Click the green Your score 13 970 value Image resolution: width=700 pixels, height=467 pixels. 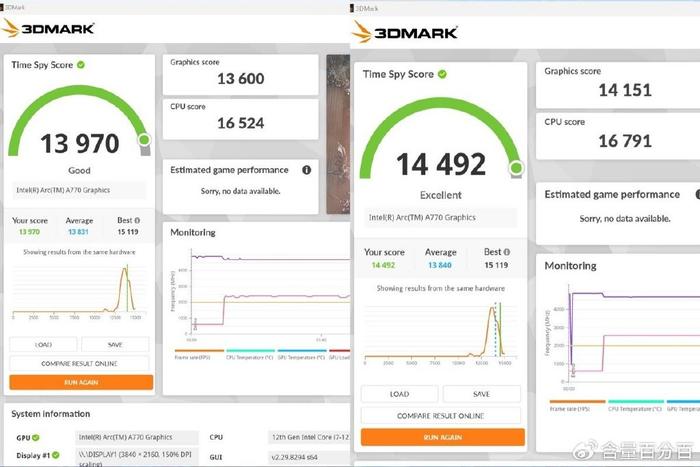tap(29, 232)
